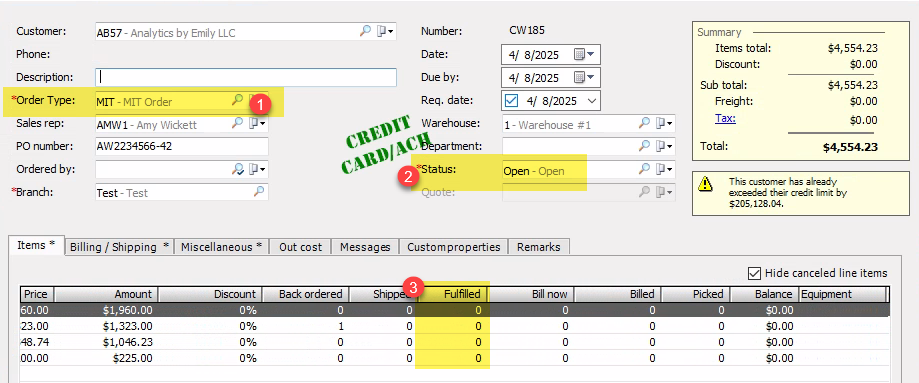The width and height of the screenshot is (919, 383).
Task: Sort by the Amount column header
Action: 107,294
